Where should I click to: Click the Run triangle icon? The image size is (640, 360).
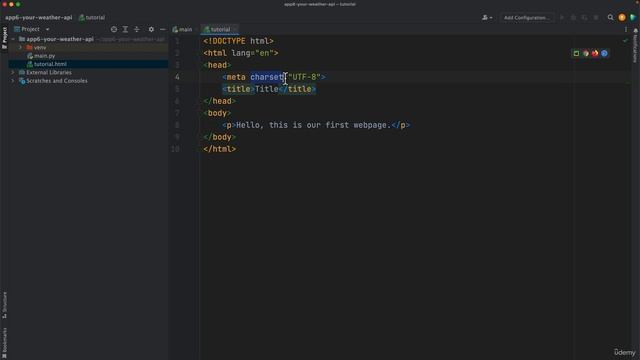(562, 18)
